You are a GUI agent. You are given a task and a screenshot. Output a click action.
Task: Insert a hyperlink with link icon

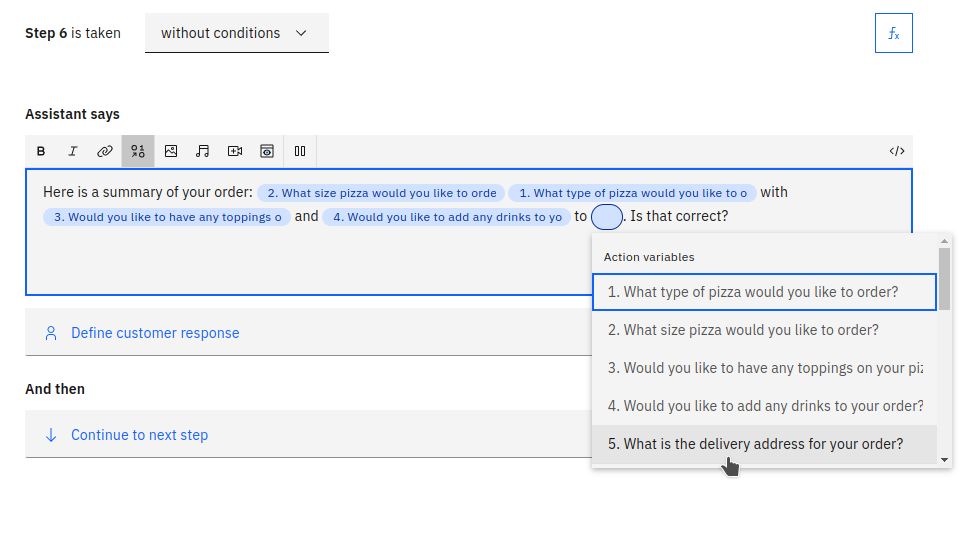click(105, 151)
